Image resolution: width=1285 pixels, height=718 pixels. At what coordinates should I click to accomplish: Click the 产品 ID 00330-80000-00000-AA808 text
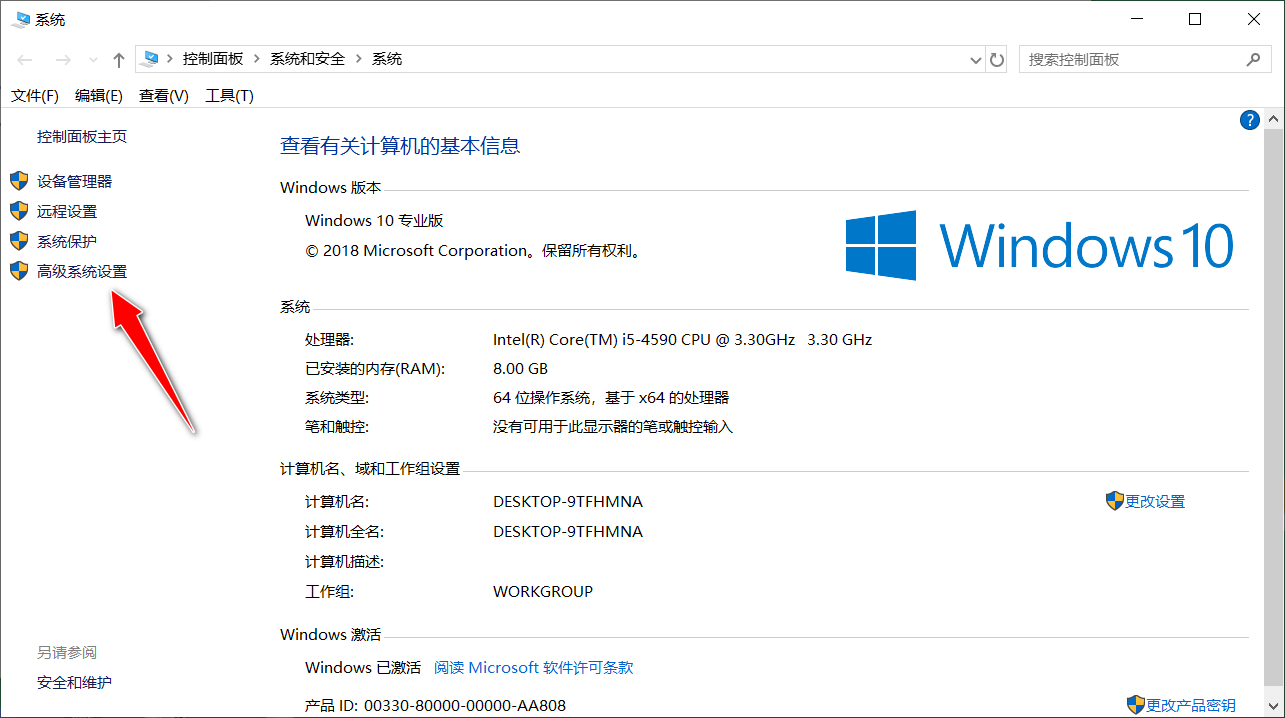(x=435, y=705)
